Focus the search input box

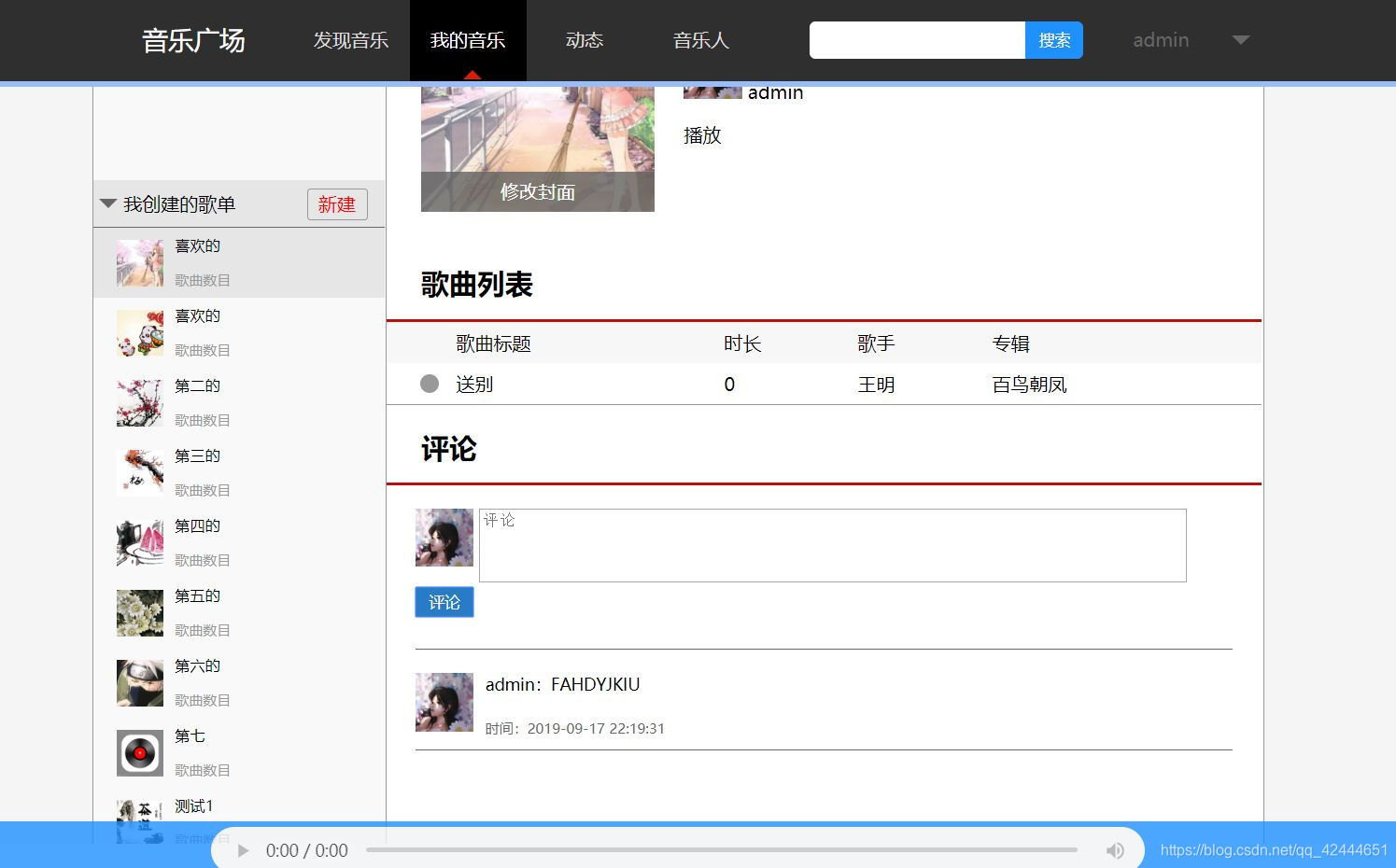[x=917, y=40]
